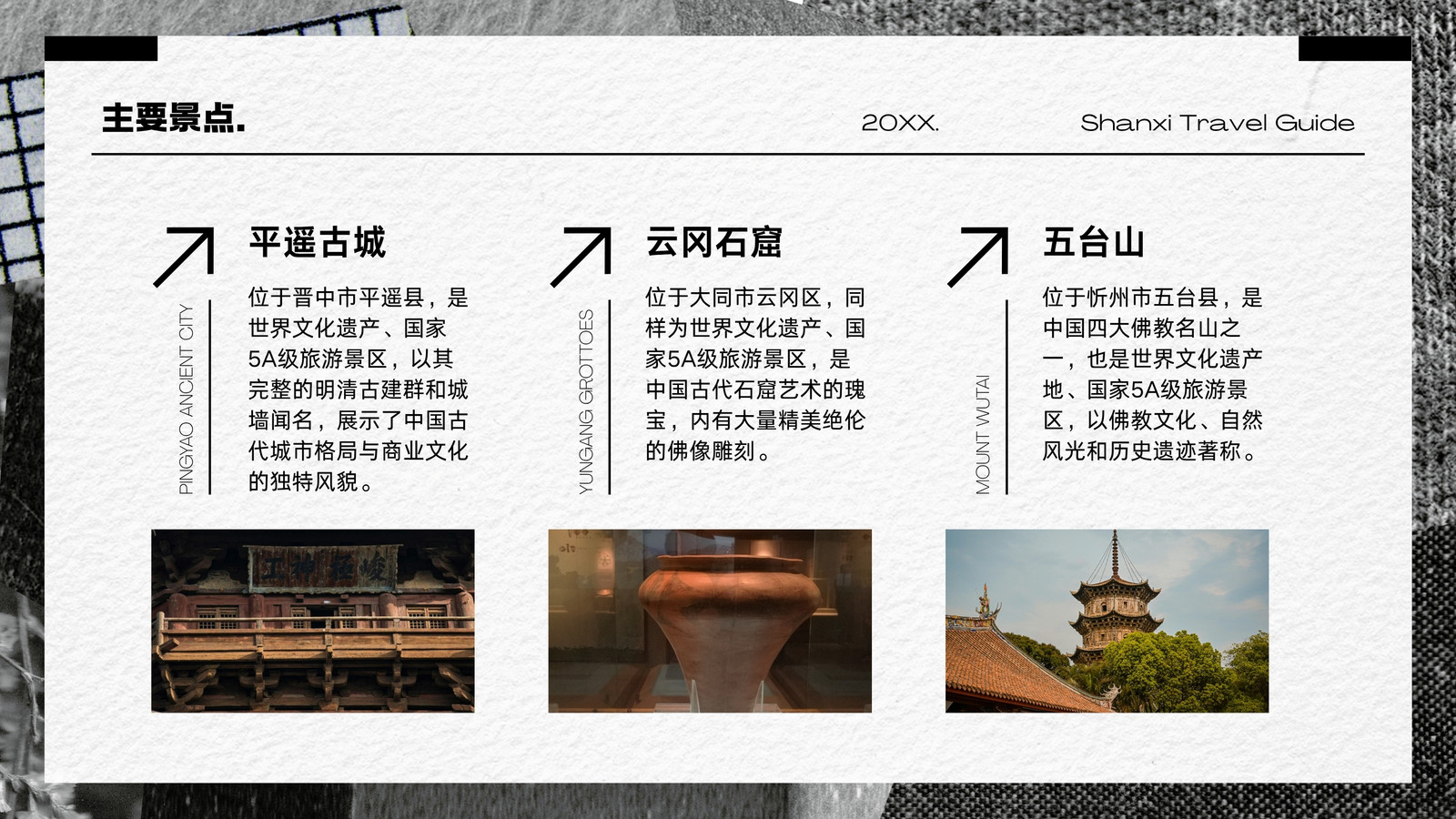Click the PINGYAO ANCIENT CITY vertical label
This screenshot has width=1456, height=819.
click(187, 399)
